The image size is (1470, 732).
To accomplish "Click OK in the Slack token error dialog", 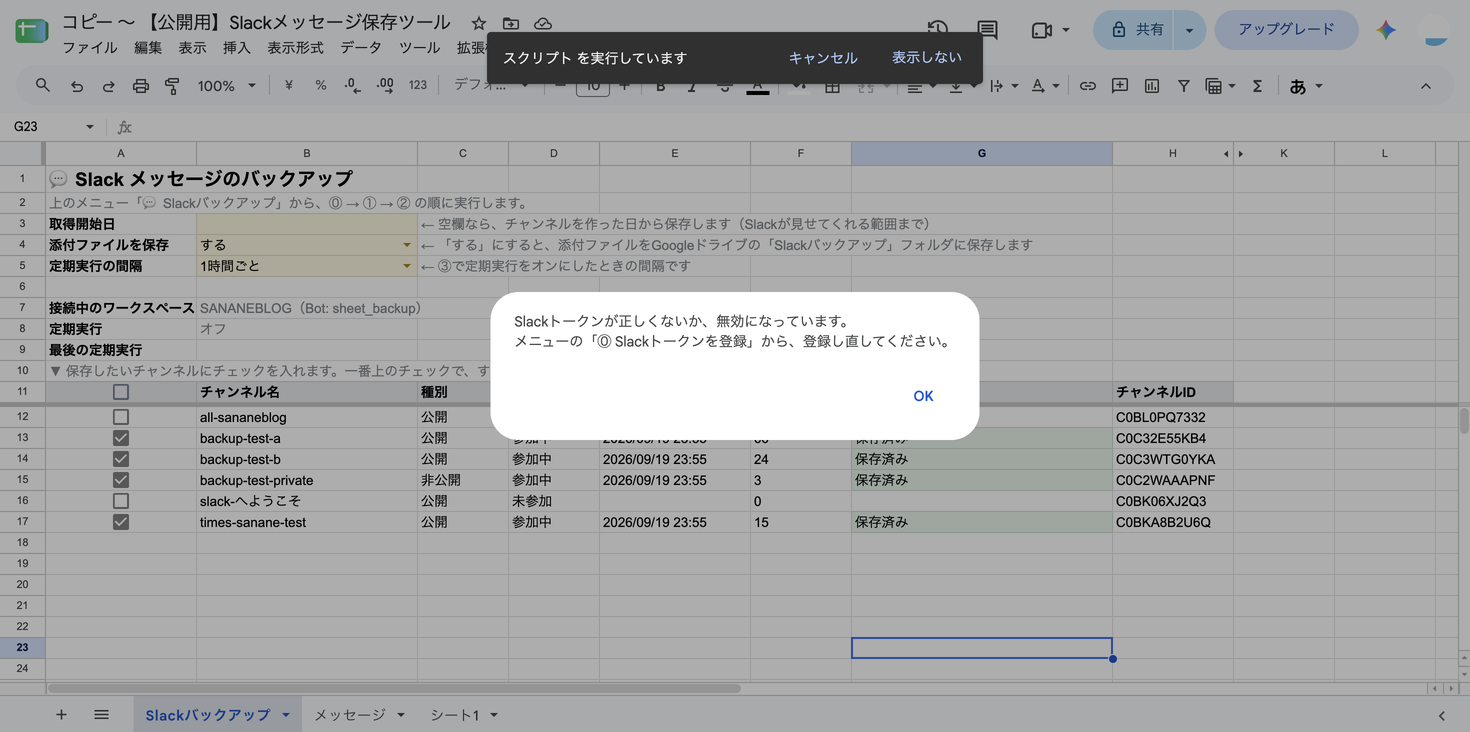I will [x=923, y=396].
